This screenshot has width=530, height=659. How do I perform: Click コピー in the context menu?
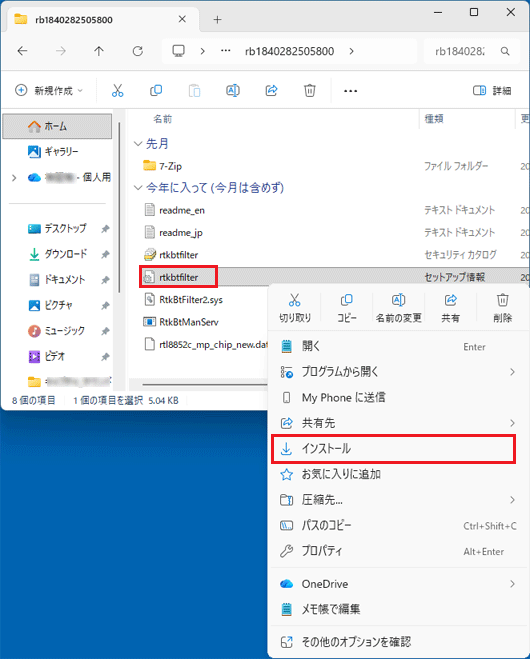coord(347,308)
